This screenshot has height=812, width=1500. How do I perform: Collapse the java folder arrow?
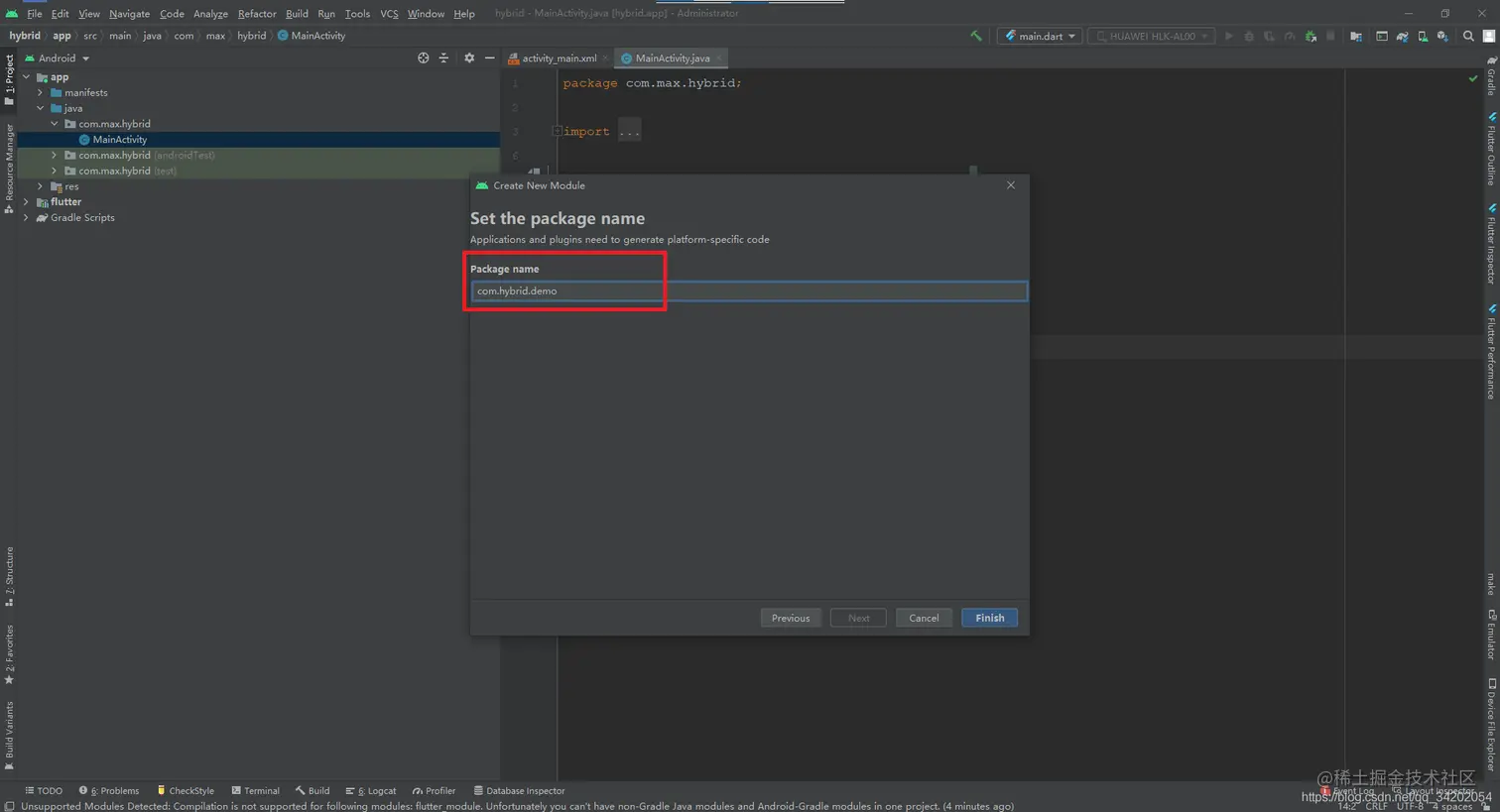pos(41,109)
